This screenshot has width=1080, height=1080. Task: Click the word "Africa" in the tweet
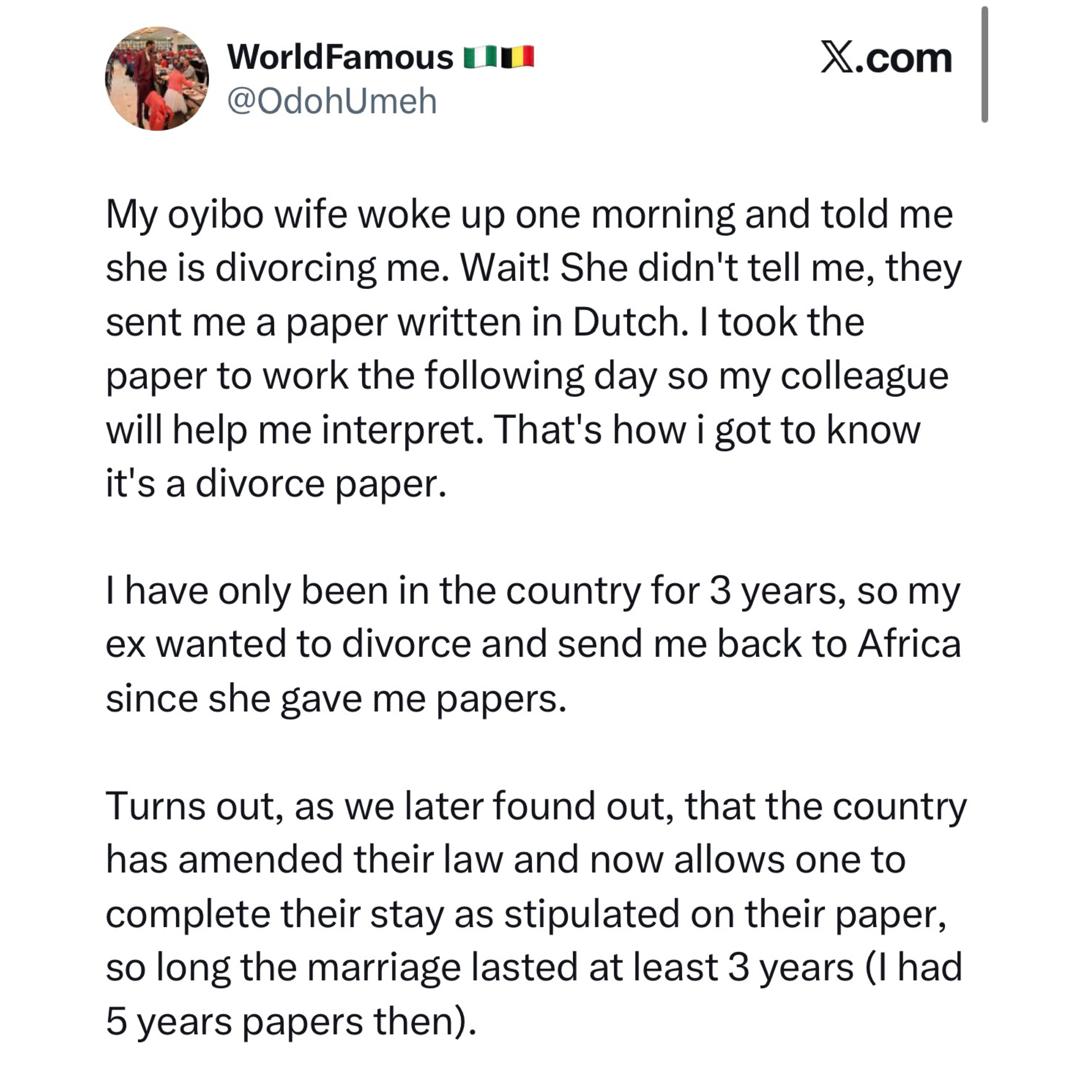908,644
